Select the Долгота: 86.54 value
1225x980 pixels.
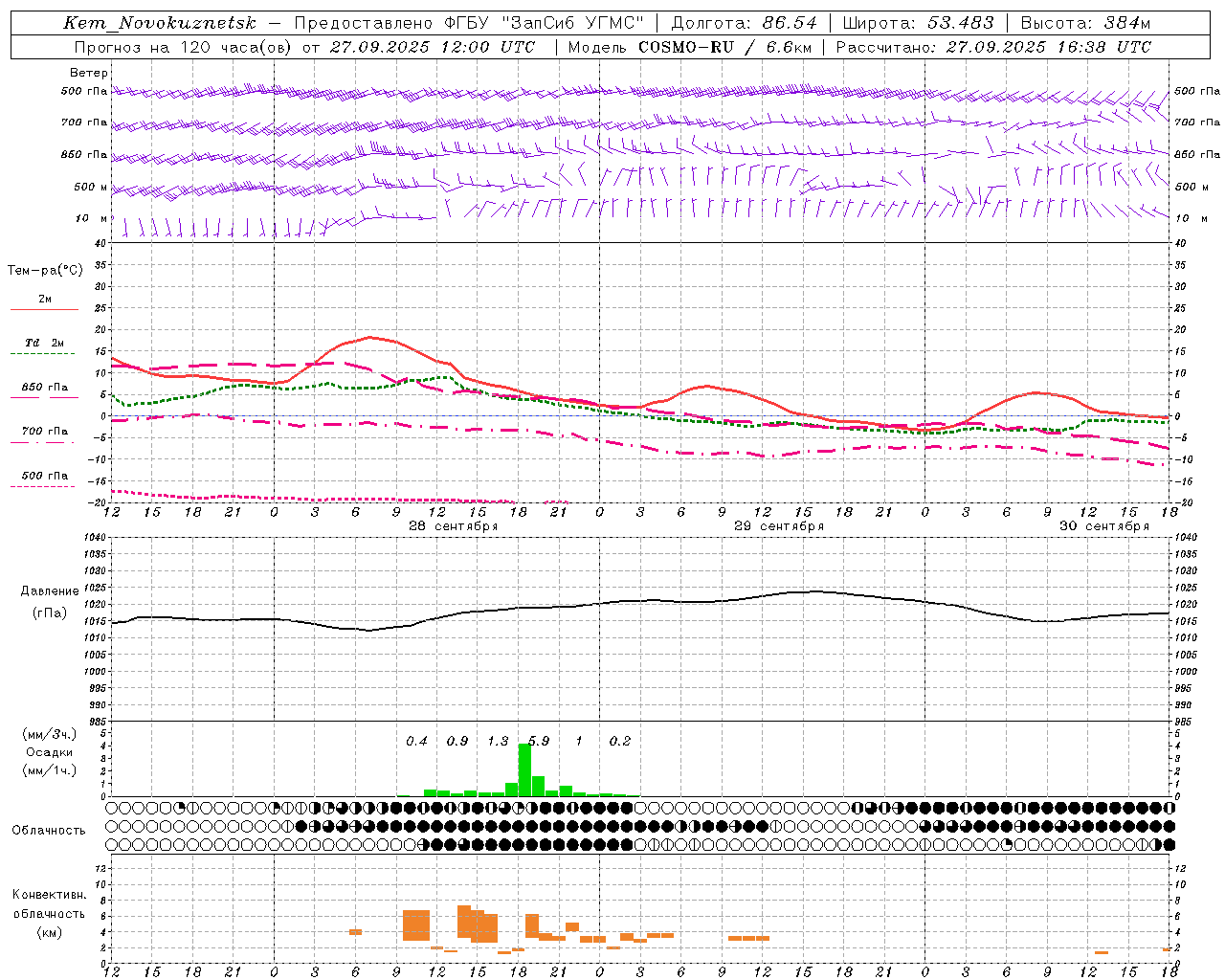tap(745, 24)
